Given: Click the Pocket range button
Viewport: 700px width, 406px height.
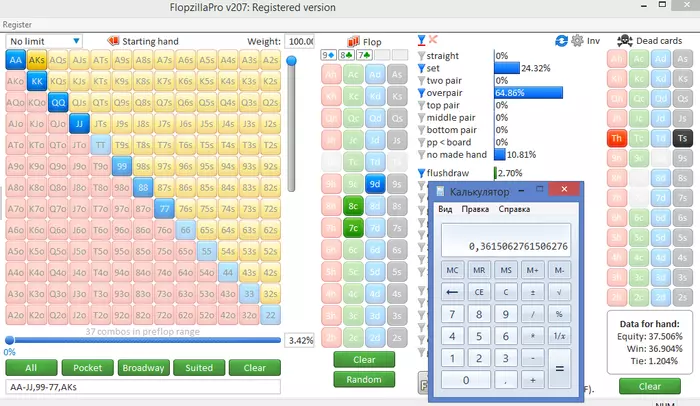Looking at the screenshot, I should point(88,368).
